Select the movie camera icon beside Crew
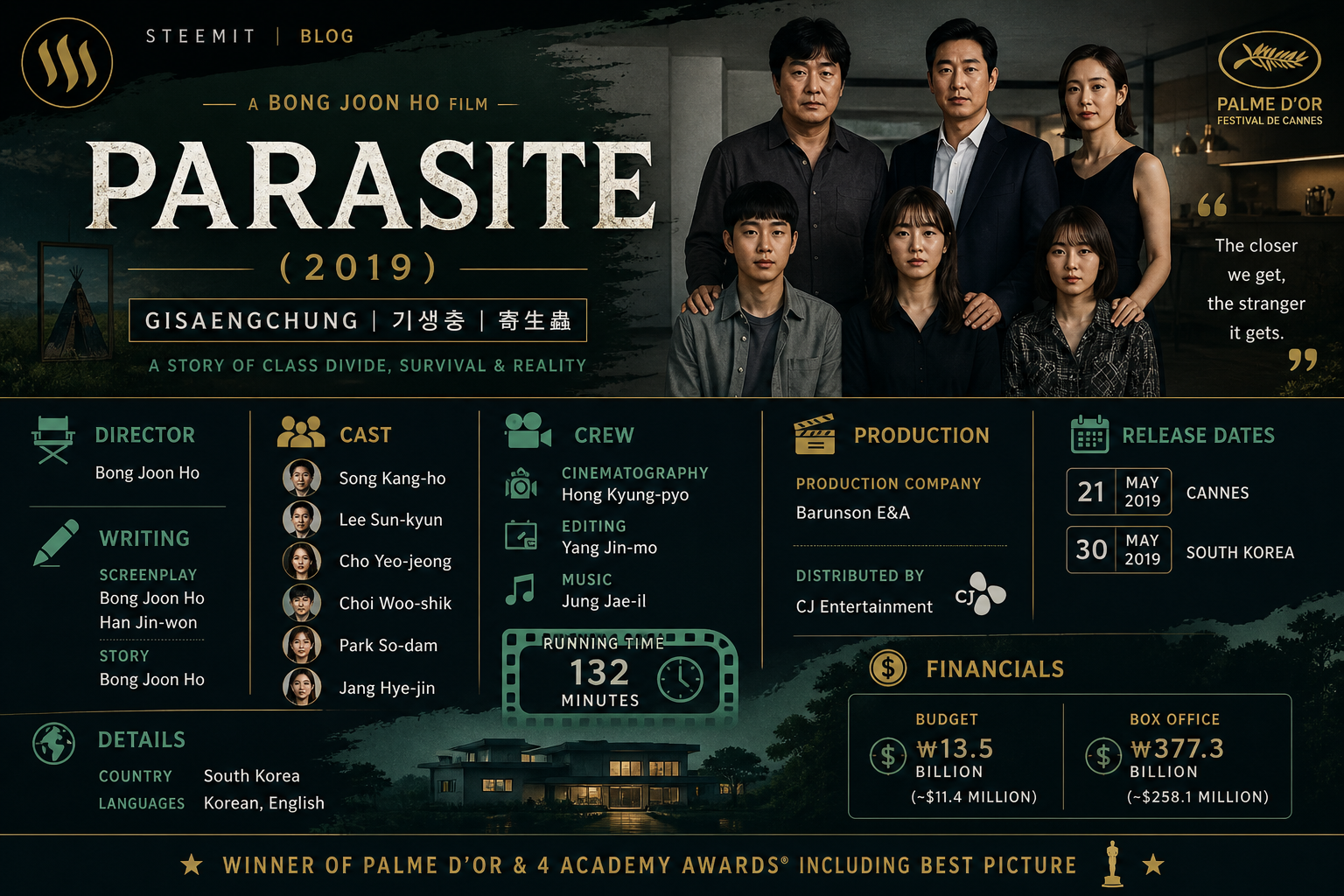 (x=528, y=430)
